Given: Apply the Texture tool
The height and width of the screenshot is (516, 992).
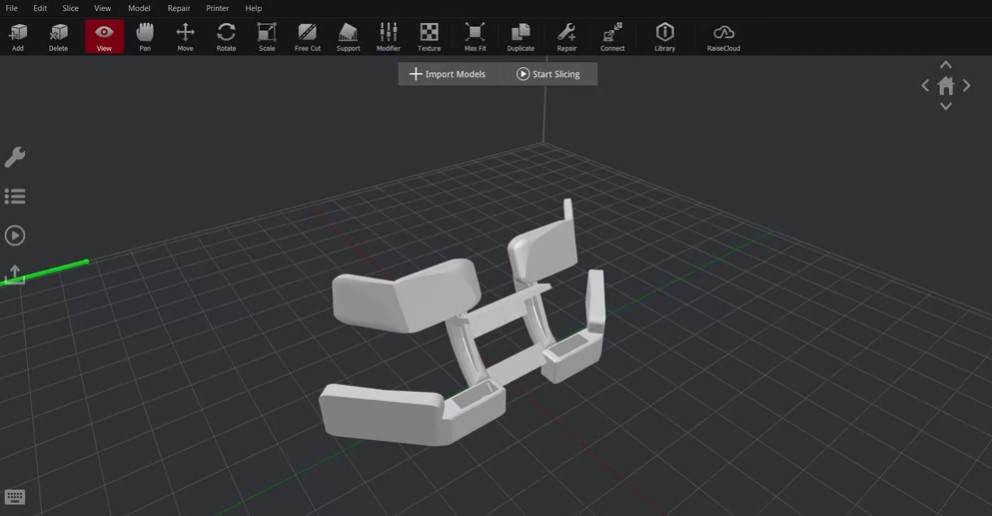Looking at the screenshot, I should pos(429,37).
